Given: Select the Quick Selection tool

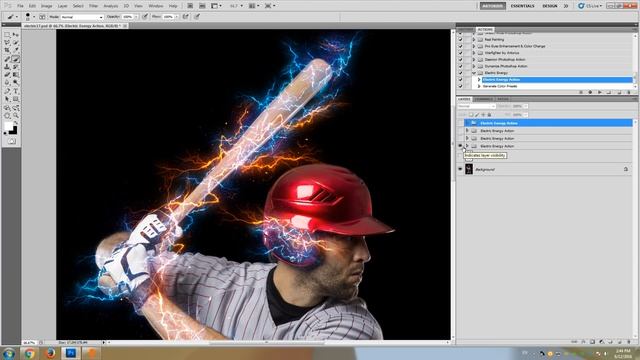Looking at the screenshot, I should (16, 43).
